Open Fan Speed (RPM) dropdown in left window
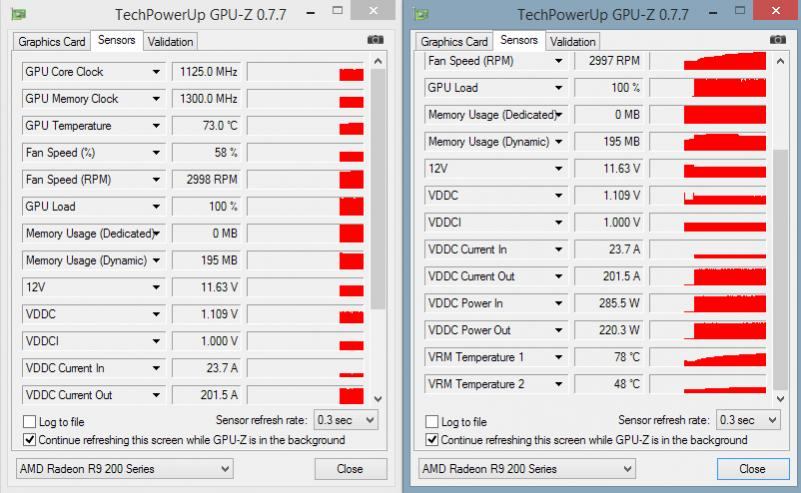This screenshot has height=493, width=801. 156,180
